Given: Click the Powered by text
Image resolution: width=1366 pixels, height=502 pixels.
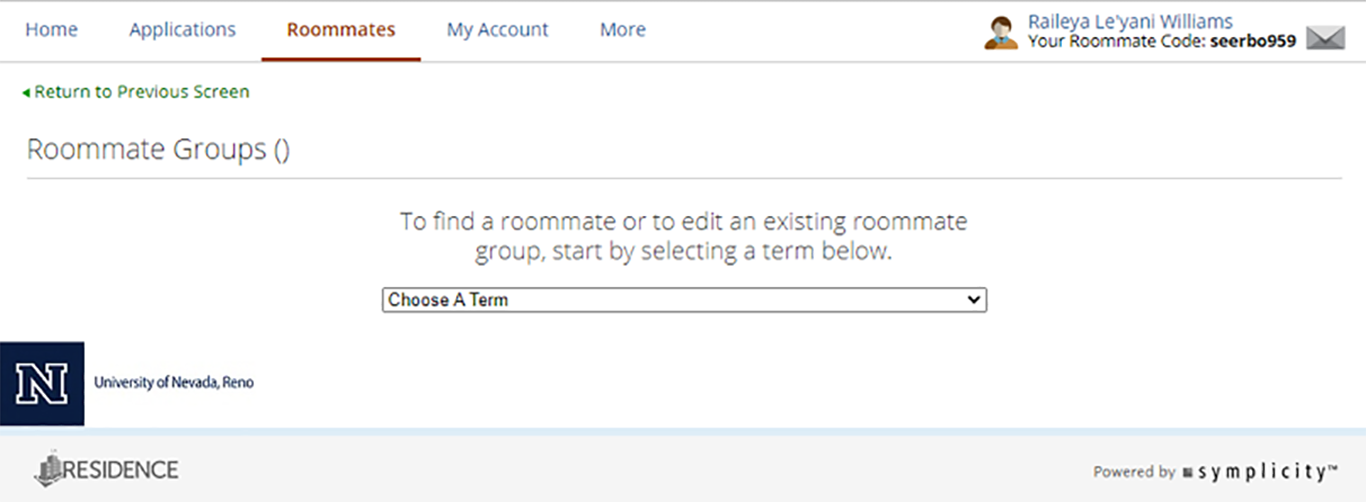Looking at the screenshot, I should pos(1134,472).
